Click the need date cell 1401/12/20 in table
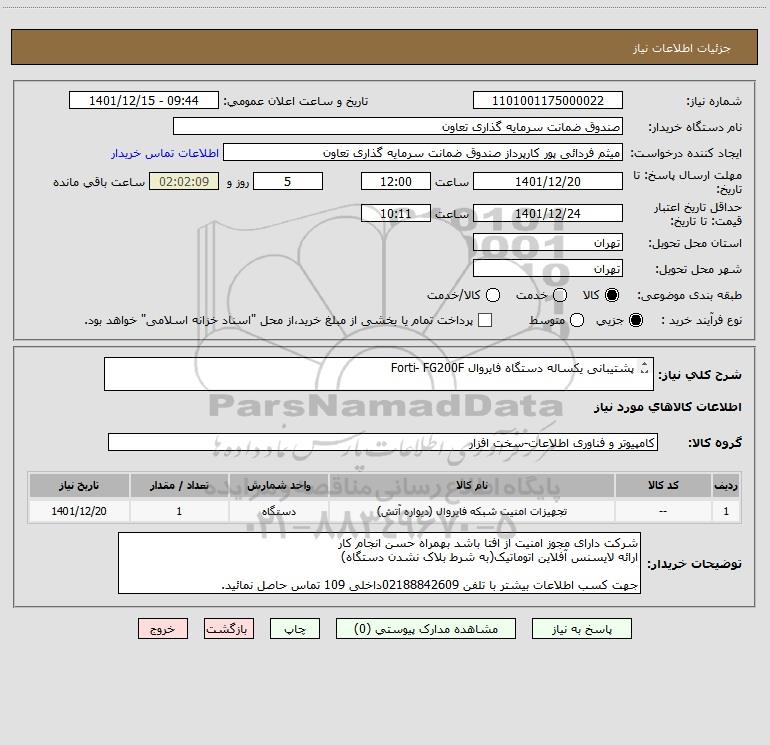The height and width of the screenshot is (745, 770). pyautogui.click(x=79, y=511)
